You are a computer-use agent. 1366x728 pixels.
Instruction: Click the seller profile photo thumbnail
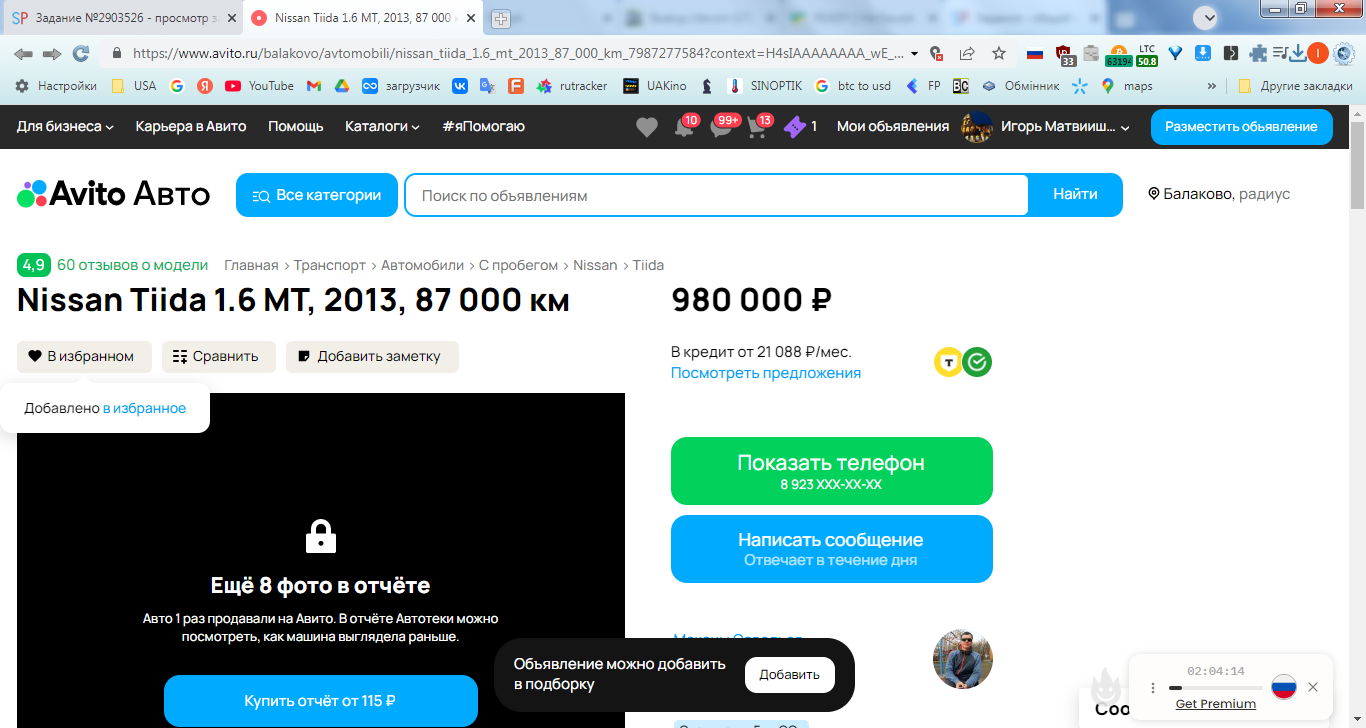[x=963, y=659]
